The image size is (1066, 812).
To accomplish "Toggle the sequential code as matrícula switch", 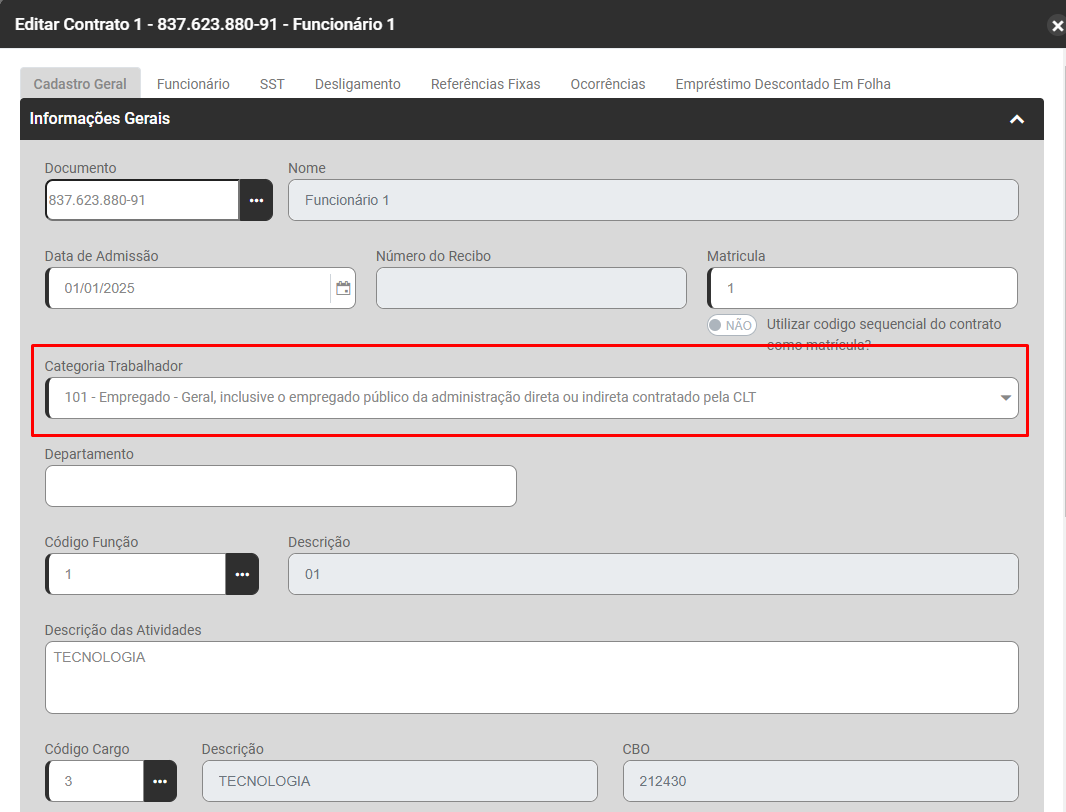I will (x=731, y=325).
